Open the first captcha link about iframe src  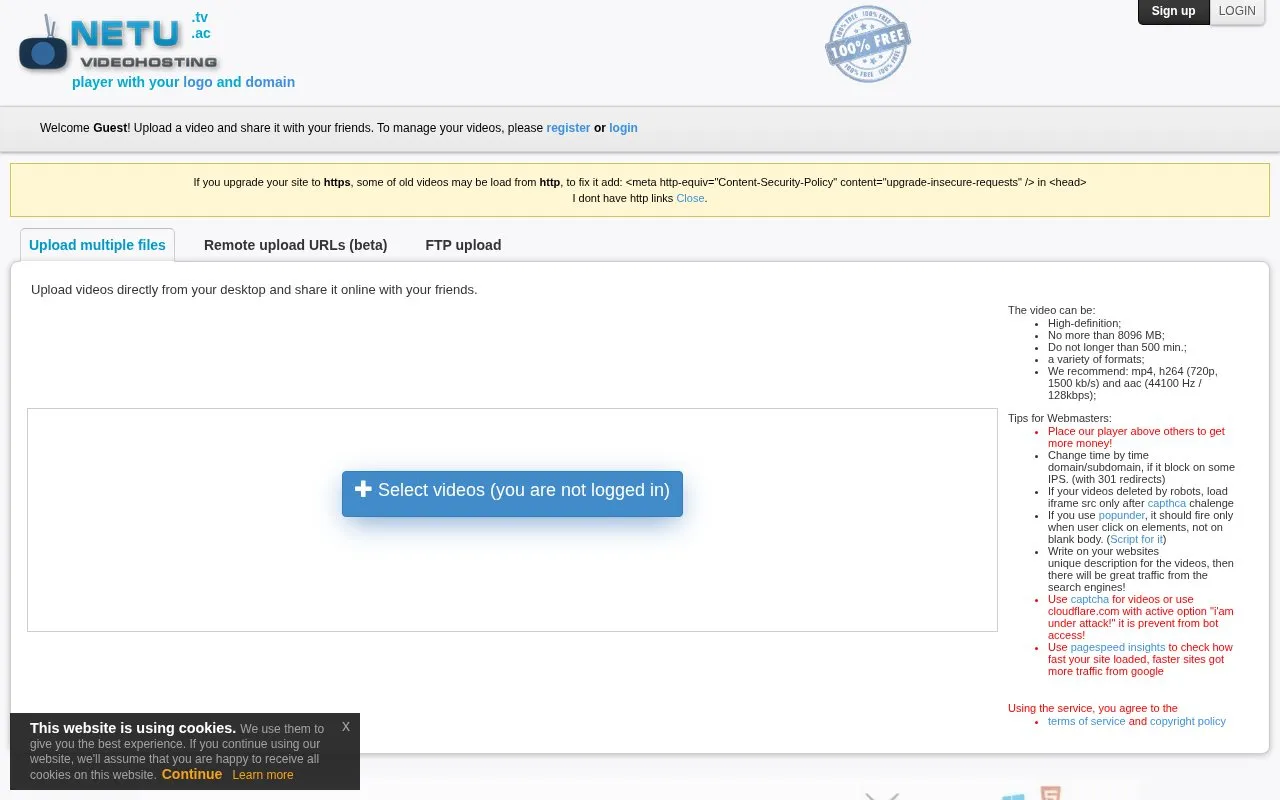tap(1166, 503)
